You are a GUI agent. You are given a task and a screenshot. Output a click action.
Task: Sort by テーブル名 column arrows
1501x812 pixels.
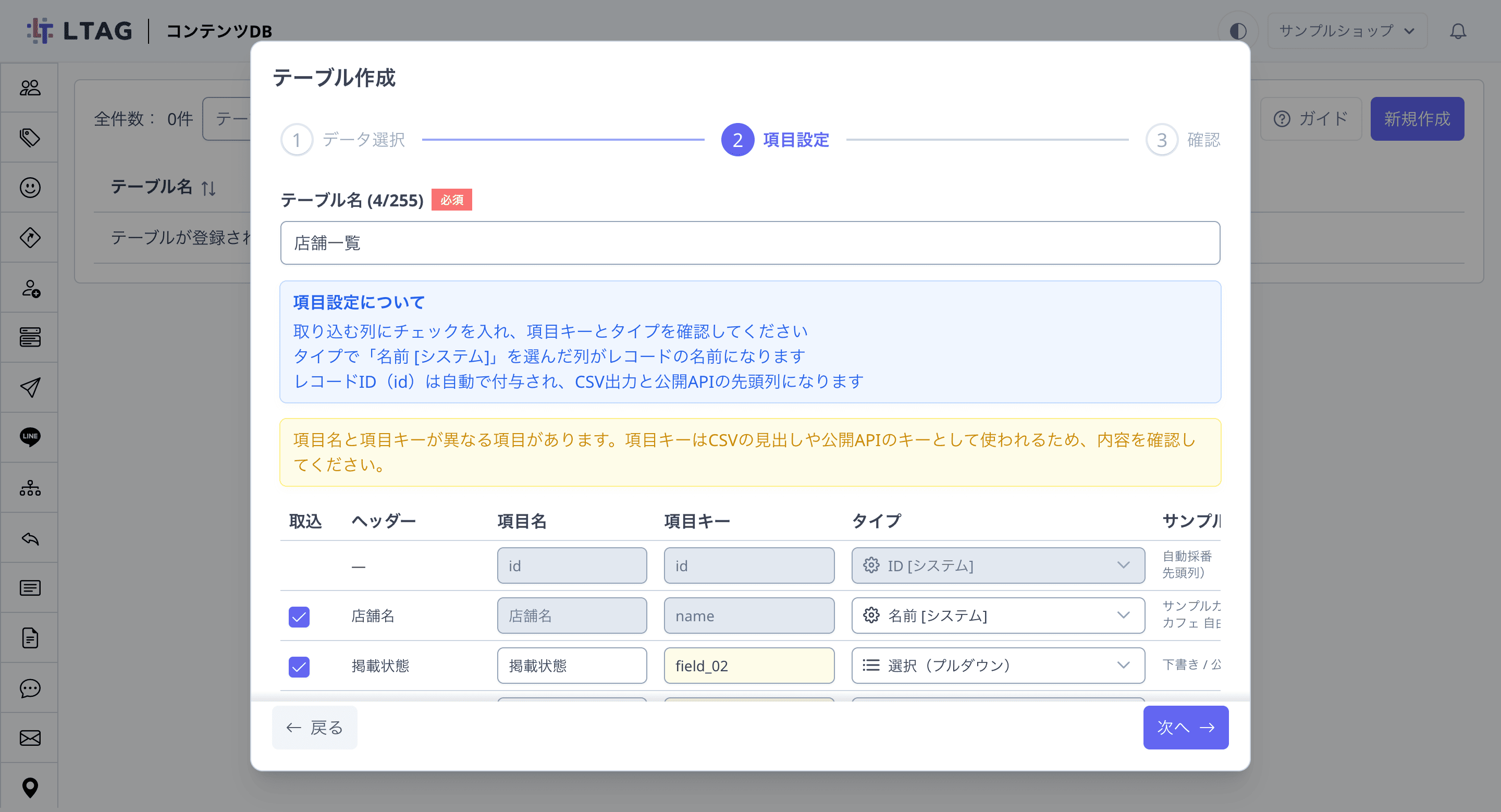[x=208, y=188]
